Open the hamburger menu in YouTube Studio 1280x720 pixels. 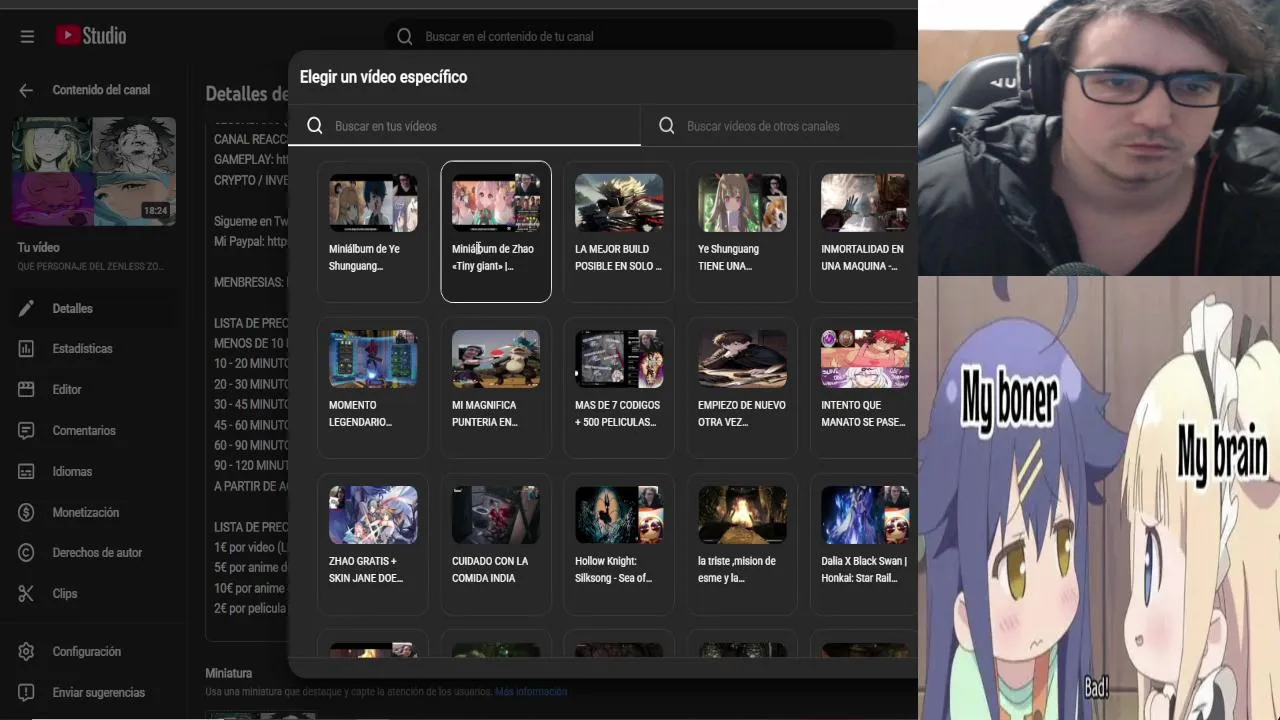(x=27, y=36)
